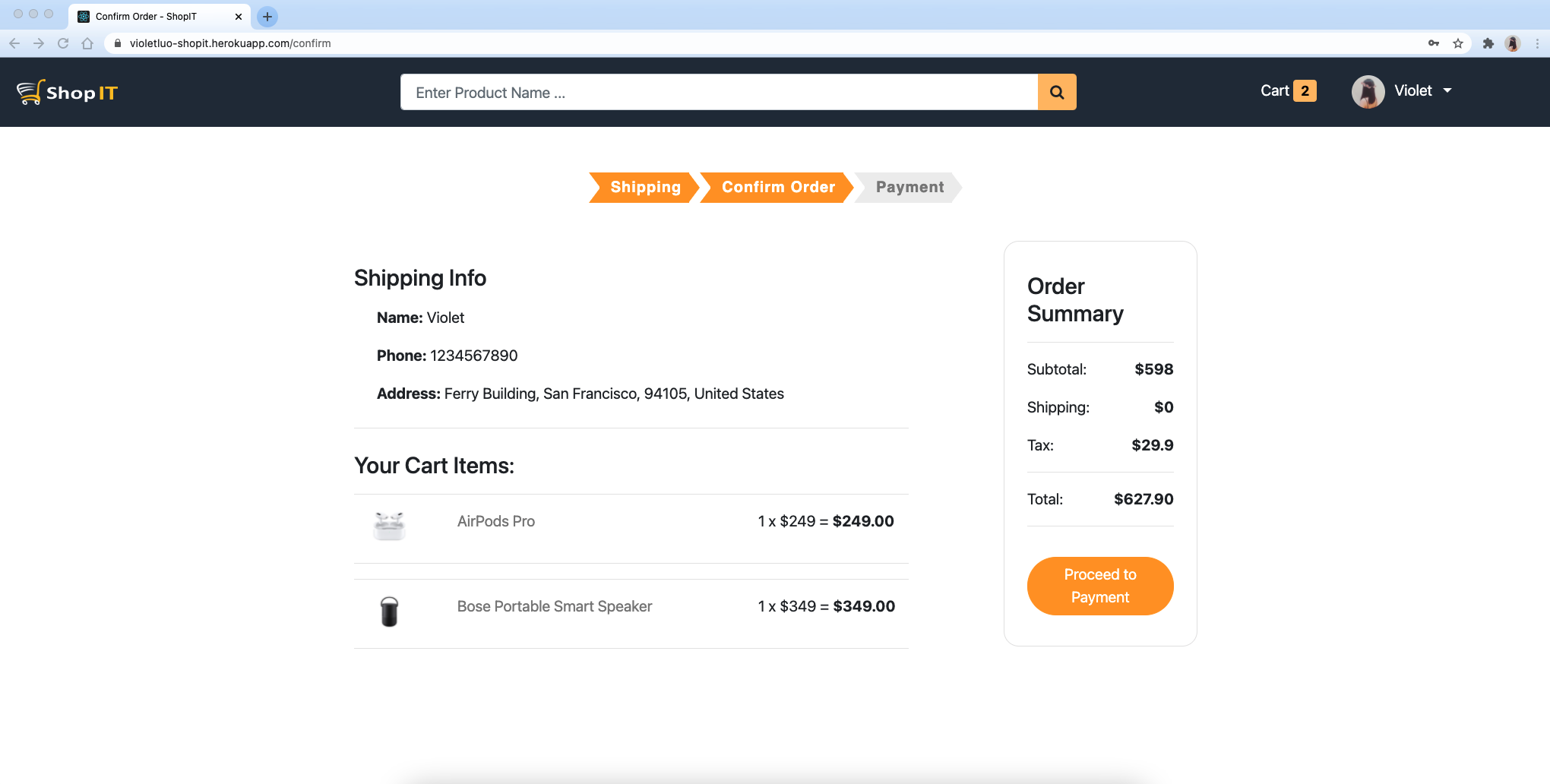The height and width of the screenshot is (784, 1550).
Task: Select the Confirm Order step
Action: point(777,187)
